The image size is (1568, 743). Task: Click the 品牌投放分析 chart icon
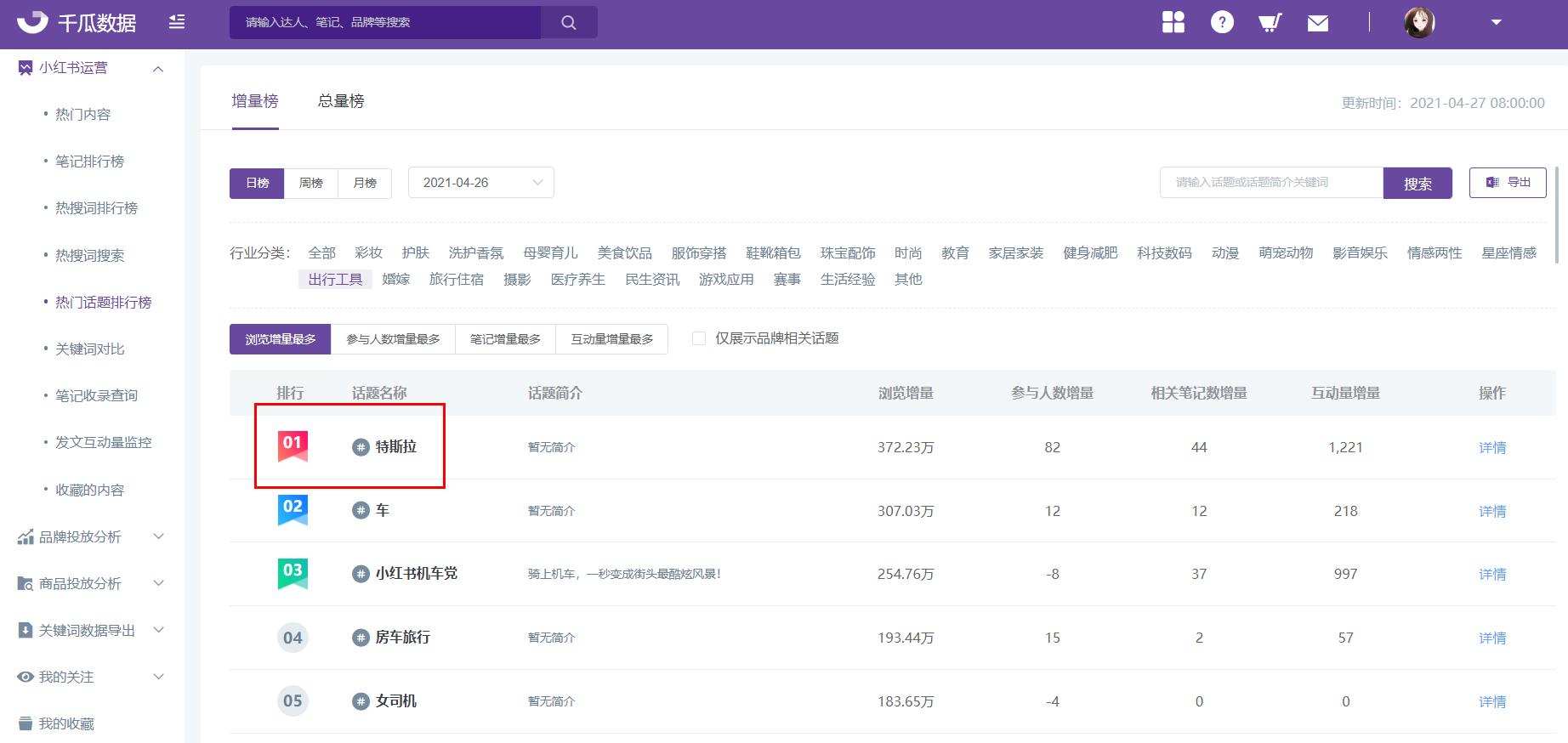(x=26, y=536)
